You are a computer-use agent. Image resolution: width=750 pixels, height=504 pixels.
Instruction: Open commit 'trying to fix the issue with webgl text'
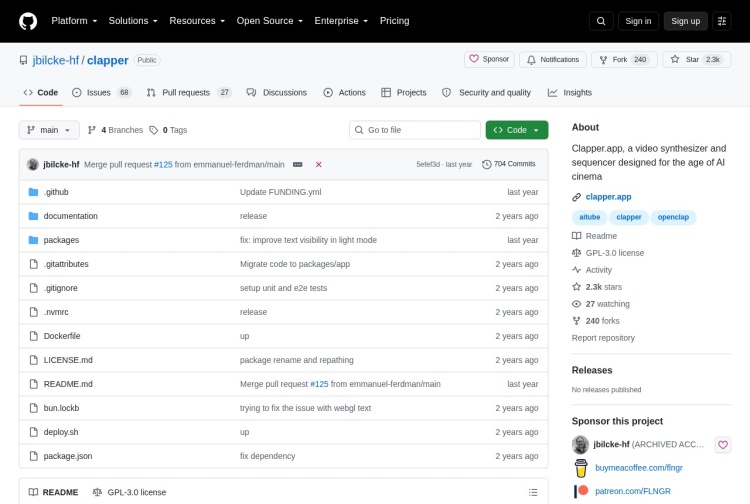pyautogui.click(x=305, y=408)
